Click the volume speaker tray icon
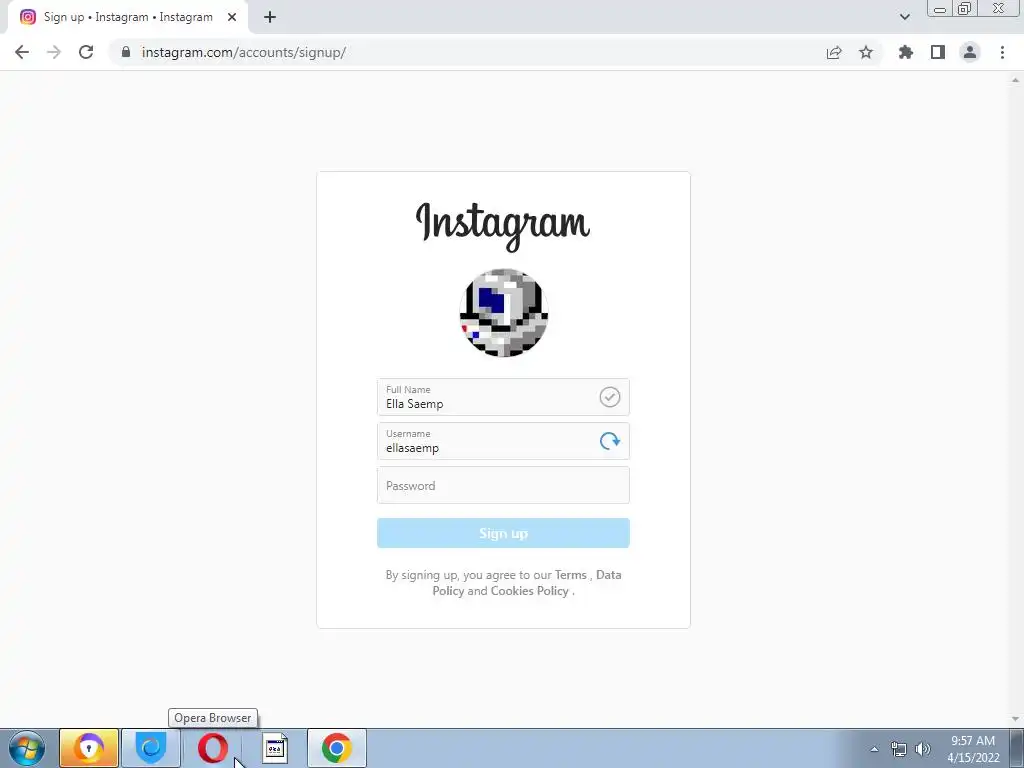 (923, 749)
